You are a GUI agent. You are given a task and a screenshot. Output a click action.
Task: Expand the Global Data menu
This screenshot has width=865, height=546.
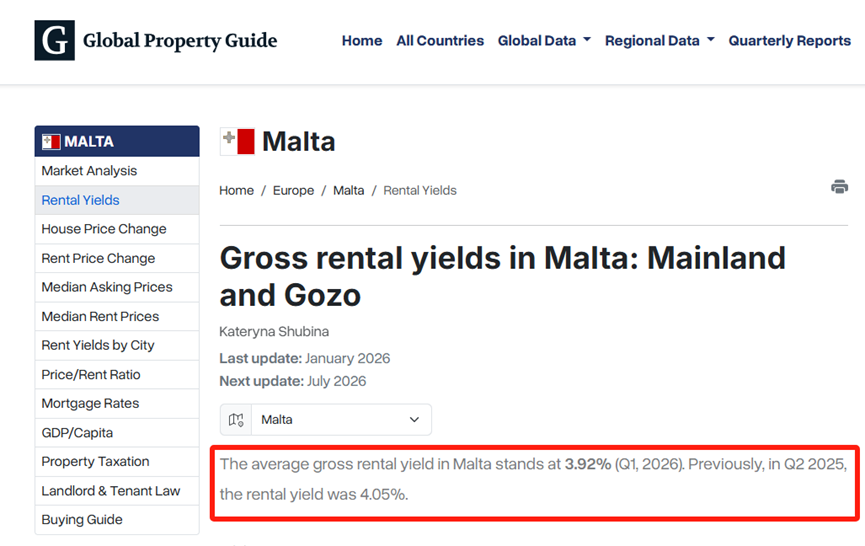544,41
